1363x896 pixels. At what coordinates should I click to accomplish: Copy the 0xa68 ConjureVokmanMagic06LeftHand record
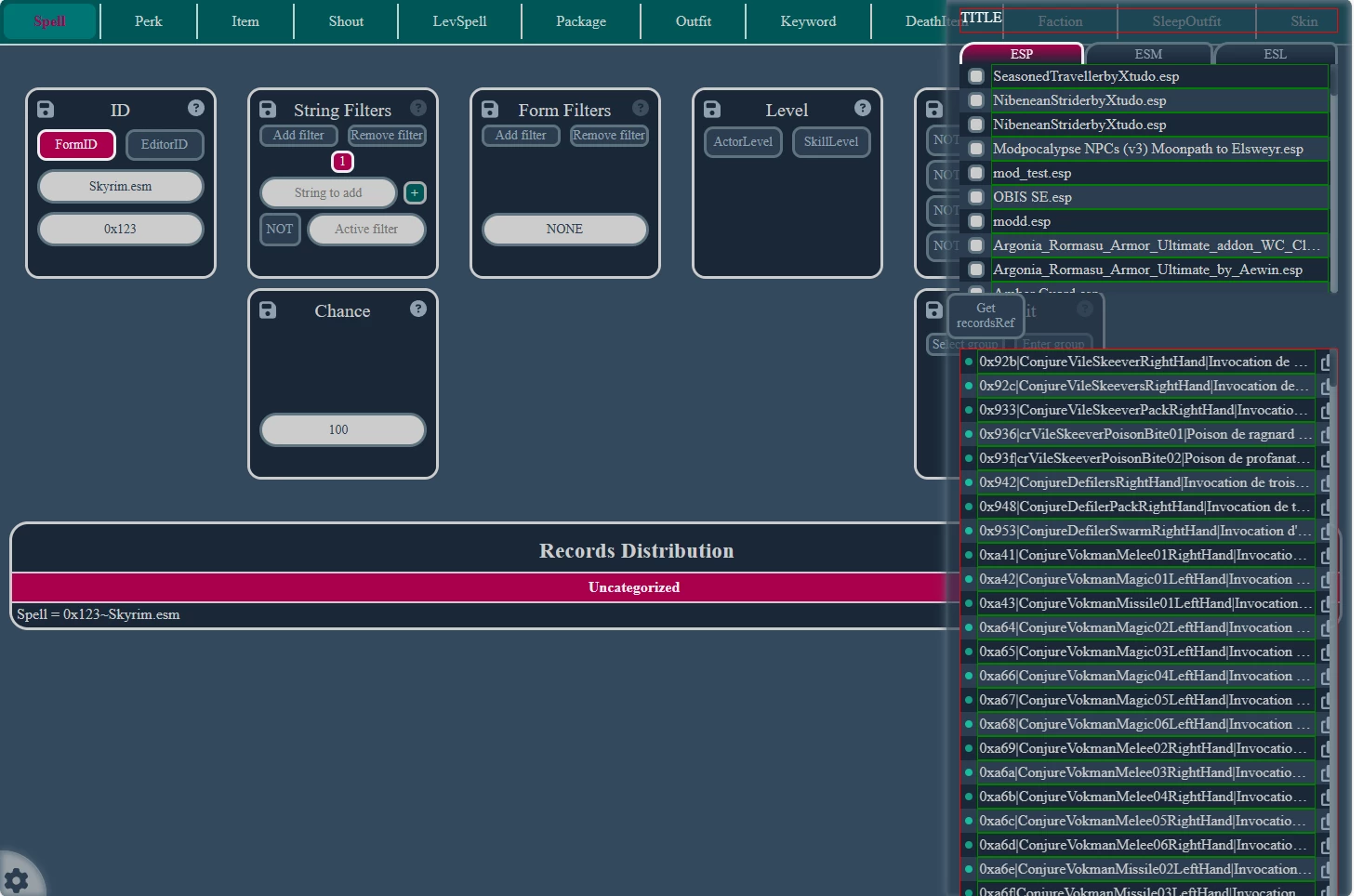point(1326,725)
